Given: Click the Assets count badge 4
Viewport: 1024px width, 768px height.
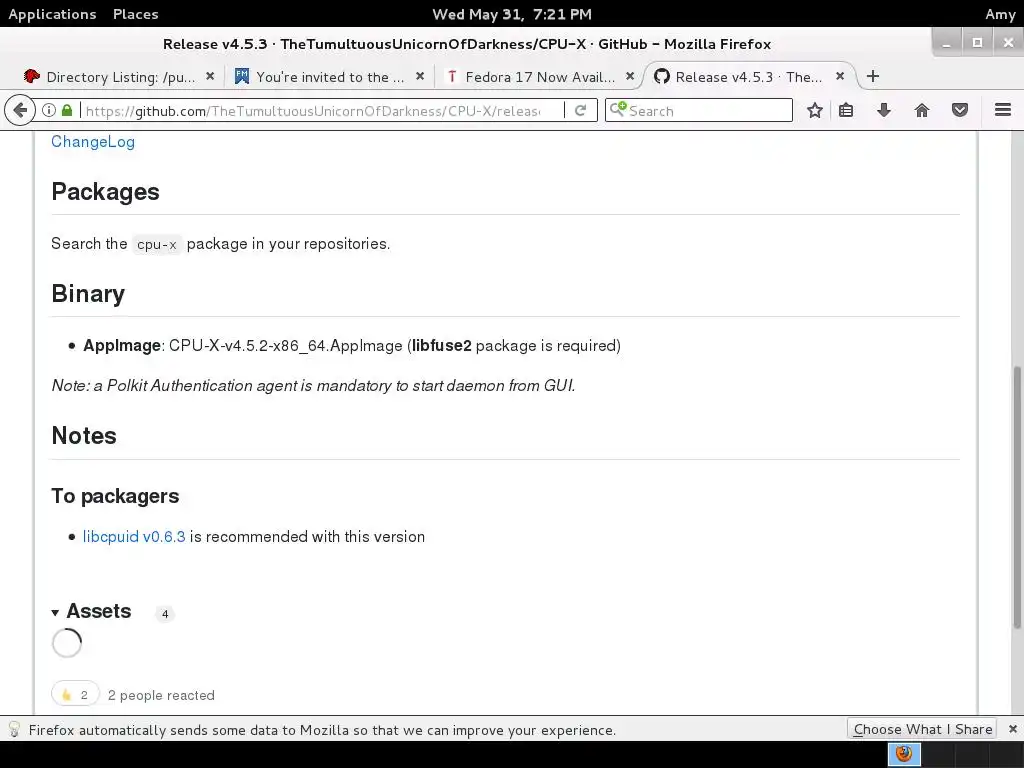Looking at the screenshot, I should tap(165, 614).
